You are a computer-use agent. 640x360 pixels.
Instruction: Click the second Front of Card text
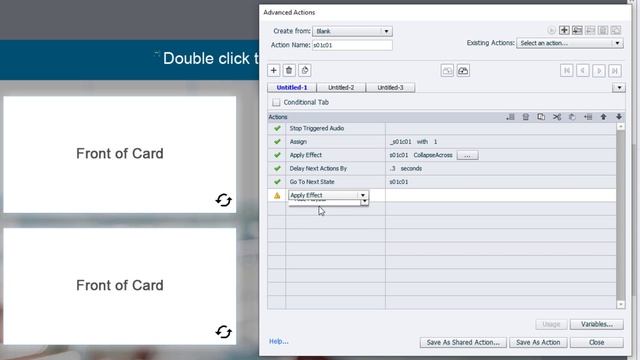(x=120, y=285)
